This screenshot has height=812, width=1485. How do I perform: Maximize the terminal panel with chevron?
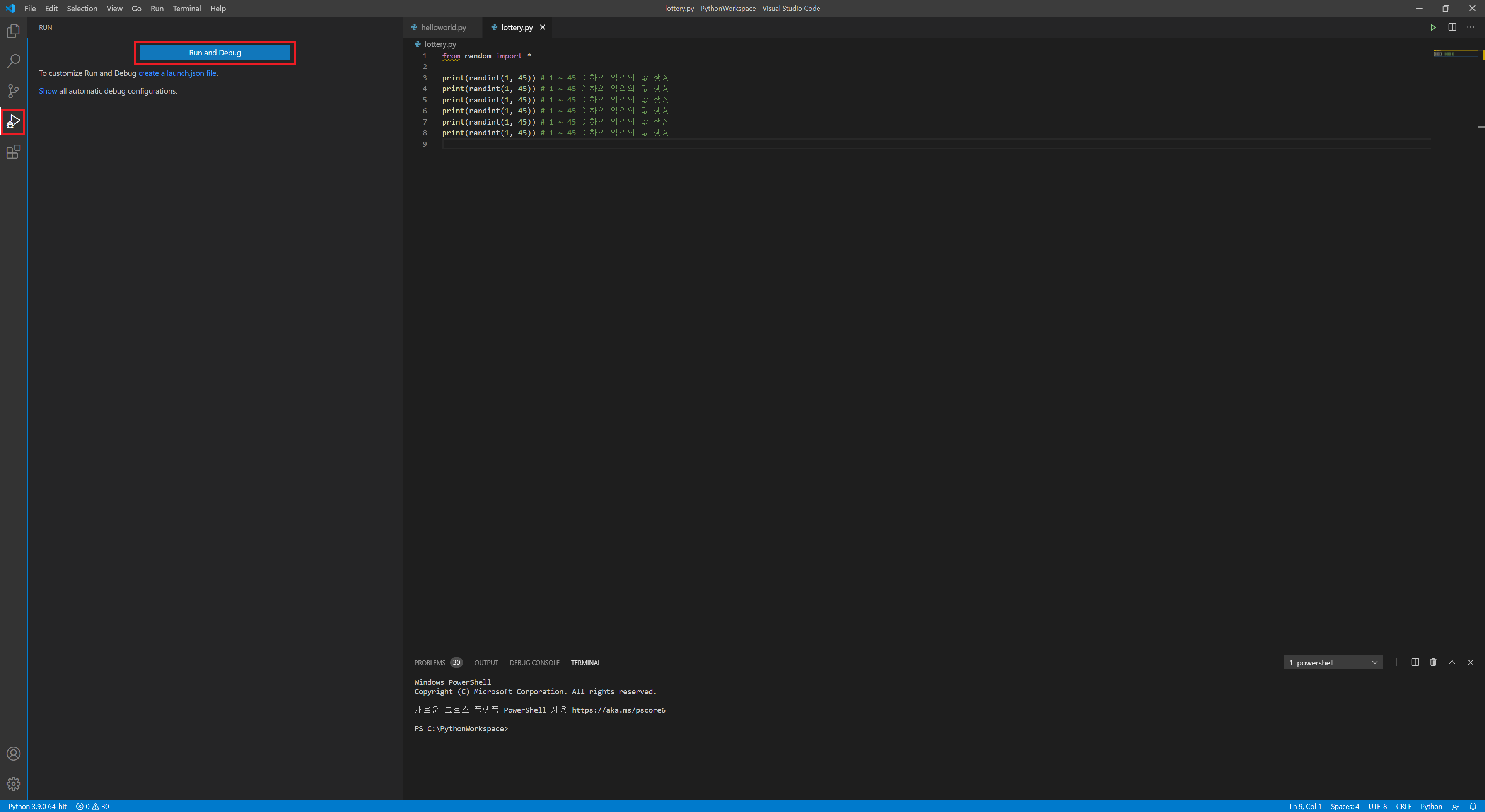point(1452,662)
